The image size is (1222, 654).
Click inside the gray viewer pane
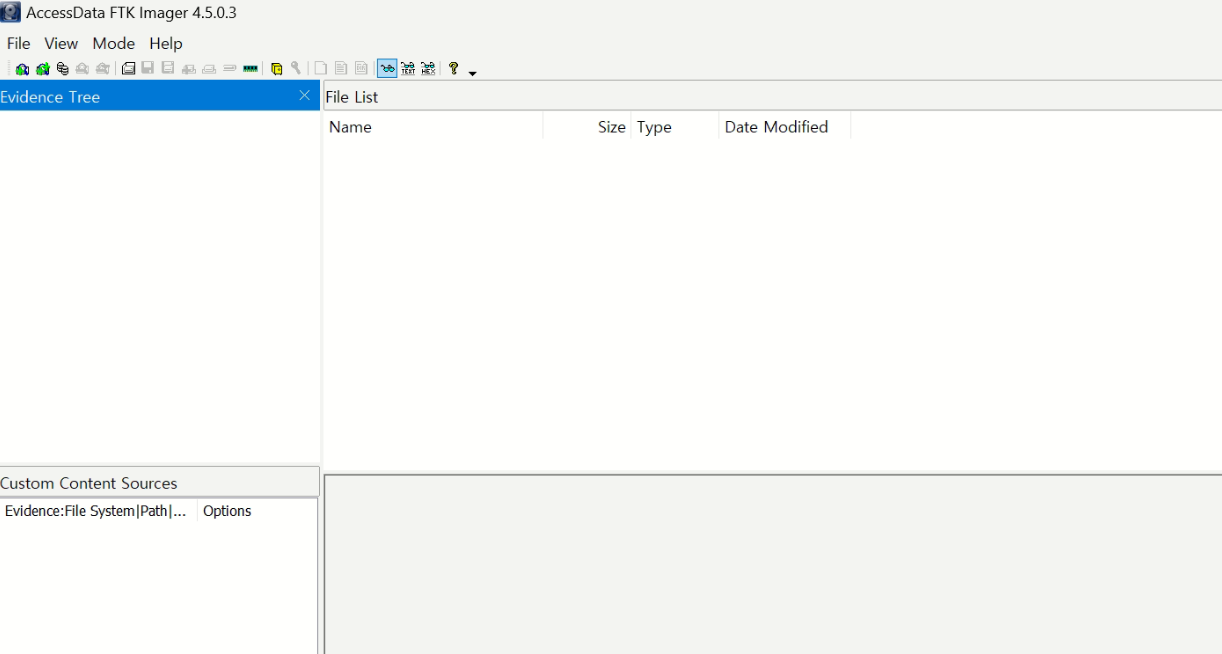coord(773,565)
